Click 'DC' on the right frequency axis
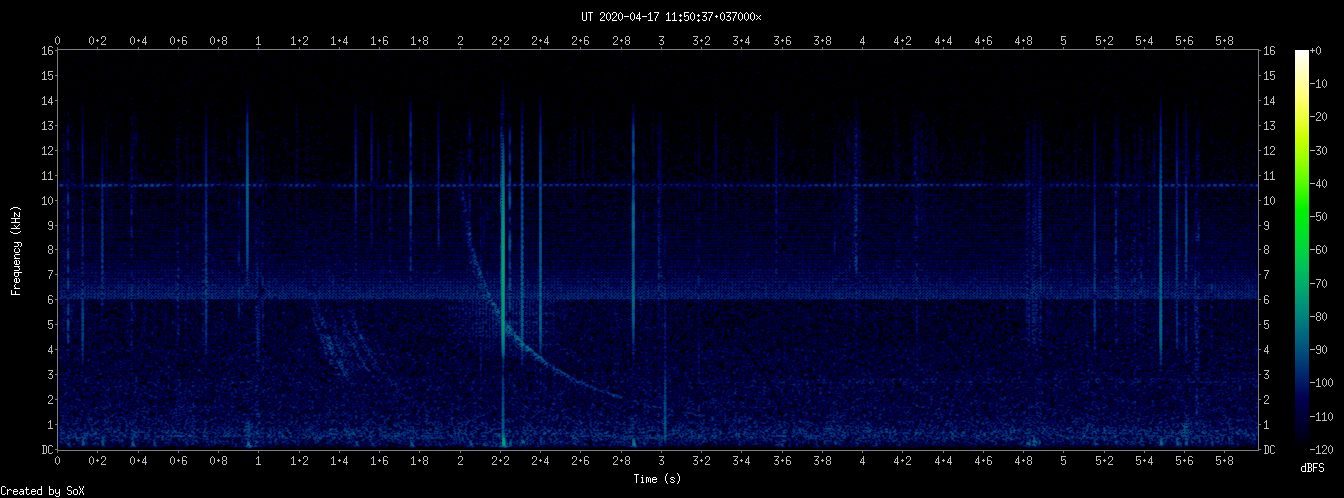1344x498 pixels. click(1270, 450)
